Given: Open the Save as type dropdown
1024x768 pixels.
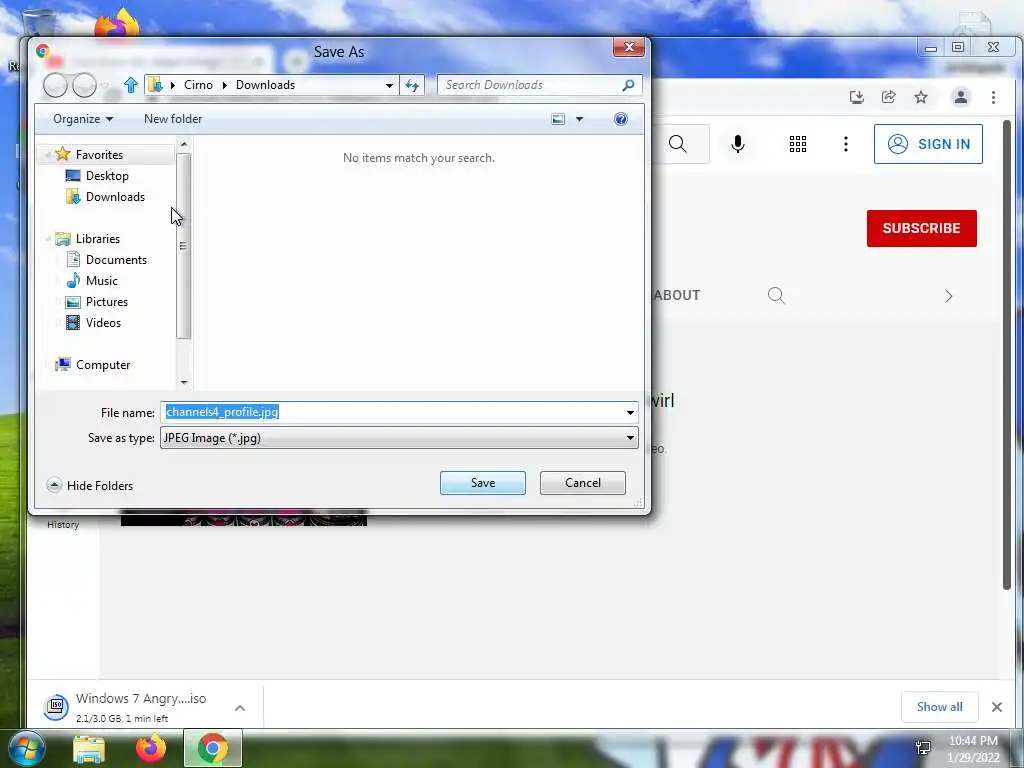Looking at the screenshot, I should 399,438.
